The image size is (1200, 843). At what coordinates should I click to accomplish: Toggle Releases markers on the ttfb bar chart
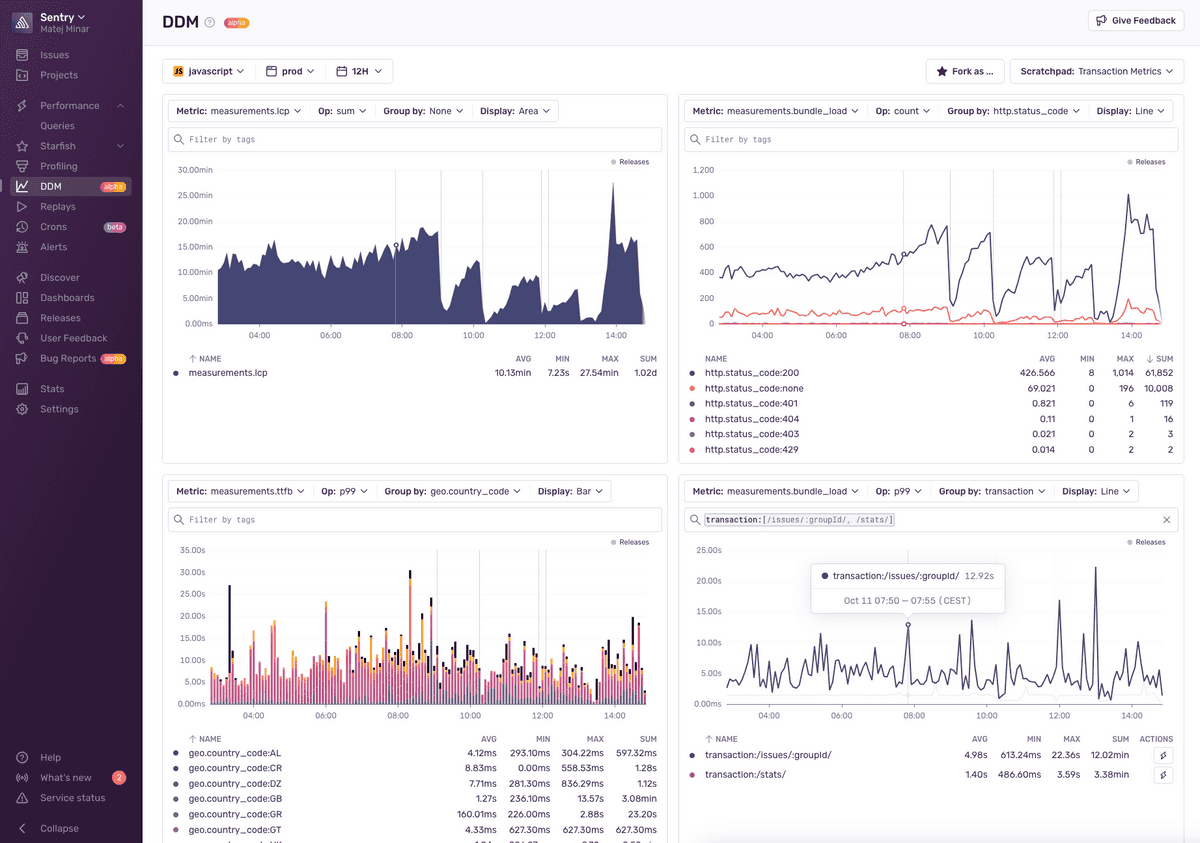click(630, 542)
